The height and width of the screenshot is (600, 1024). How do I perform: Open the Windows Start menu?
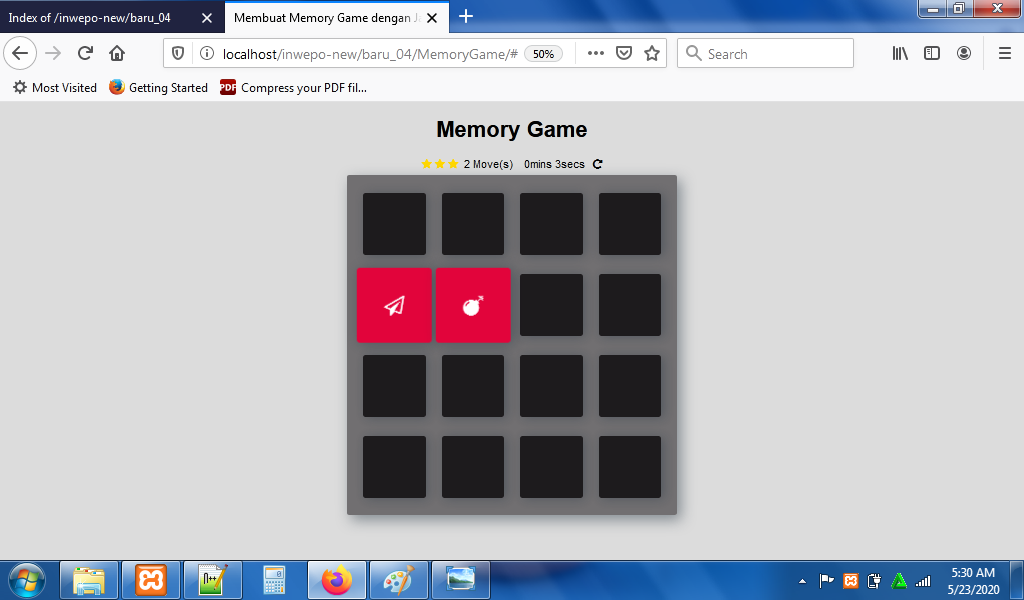click(x=27, y=580)
